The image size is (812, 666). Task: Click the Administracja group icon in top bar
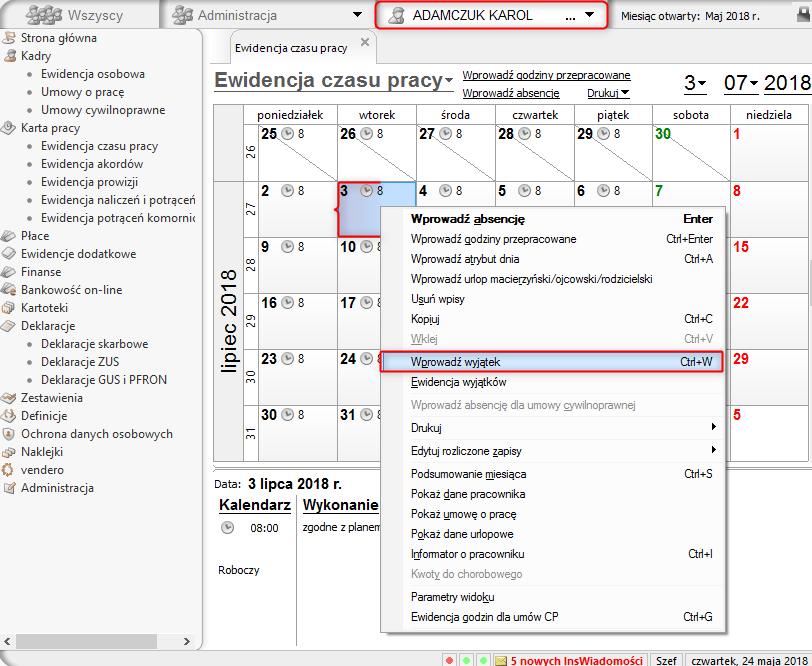(x=182, y=15)
